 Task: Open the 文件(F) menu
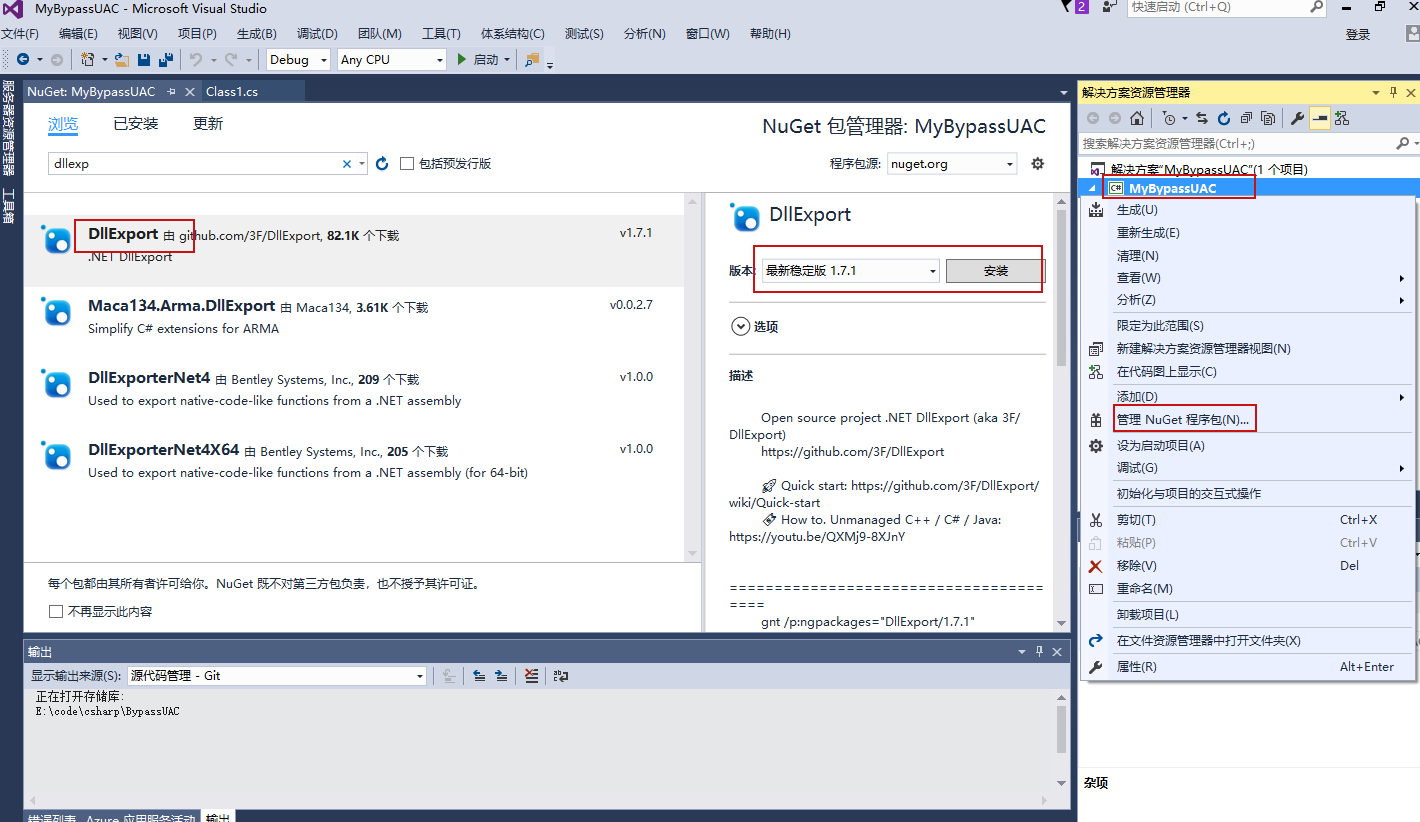tap(20, 33)
